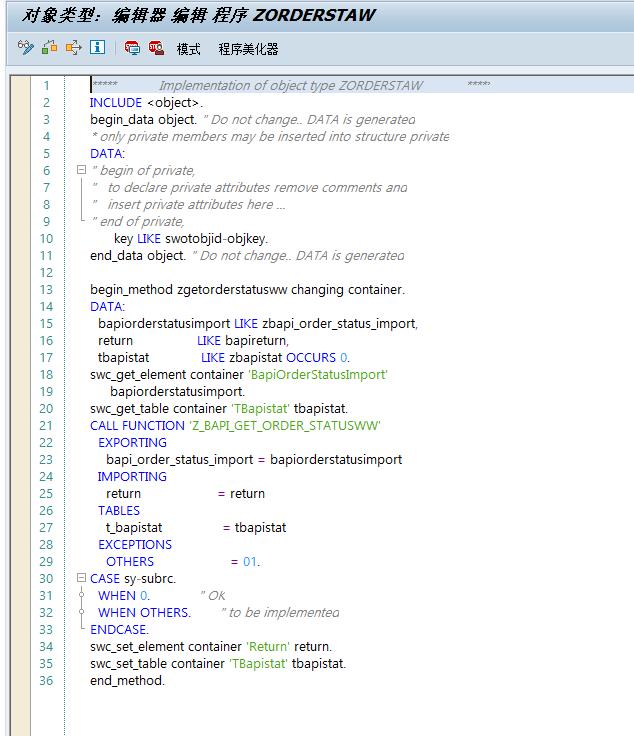Click the ENDCASE keyword
The width and height of the screenshot is (634, 736).
(x=118, y=630)
